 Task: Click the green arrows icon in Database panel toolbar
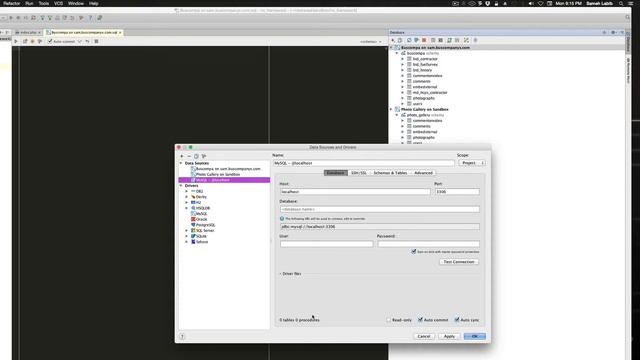click(466, 40)
